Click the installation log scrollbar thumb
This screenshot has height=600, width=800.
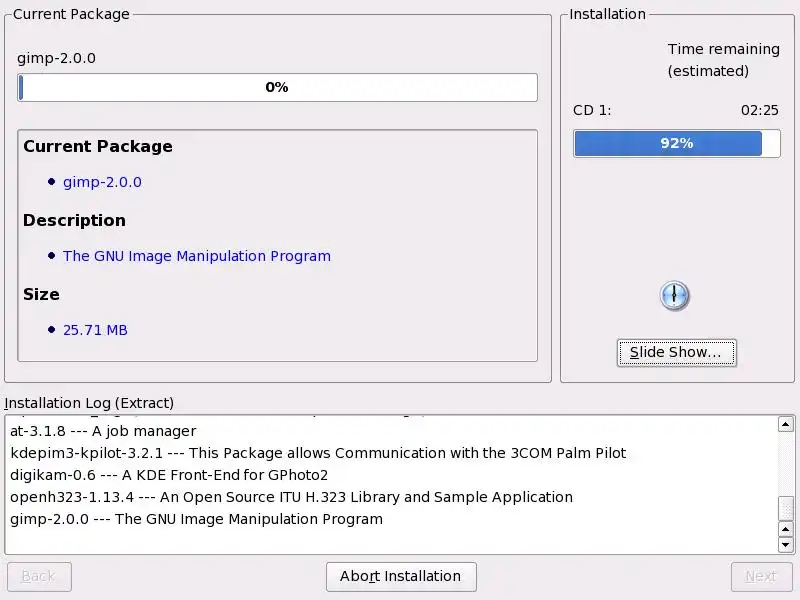785,508
